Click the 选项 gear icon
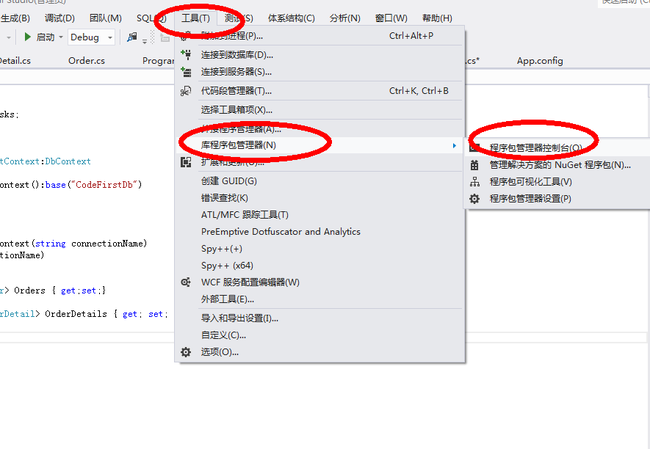 coord(186,352)
